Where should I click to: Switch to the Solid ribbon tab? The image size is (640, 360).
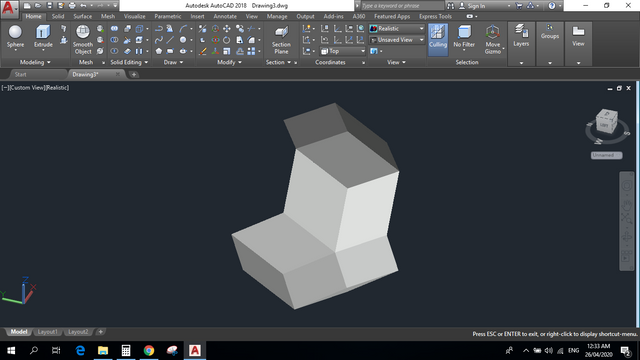click(58, 16)
